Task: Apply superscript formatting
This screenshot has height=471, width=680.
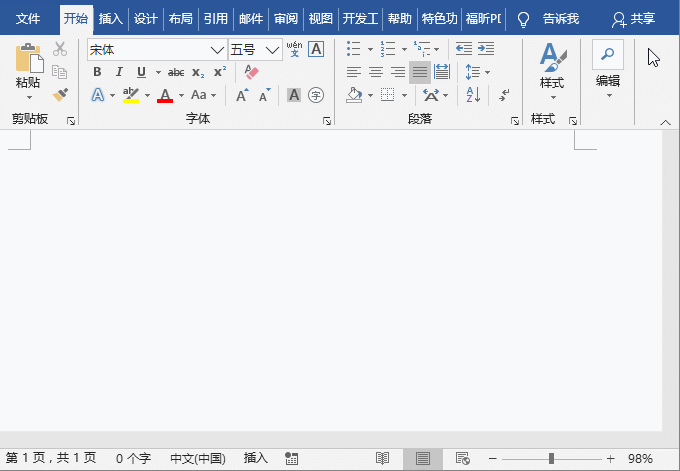Action: pyautogui.click(x=220, y=72)
